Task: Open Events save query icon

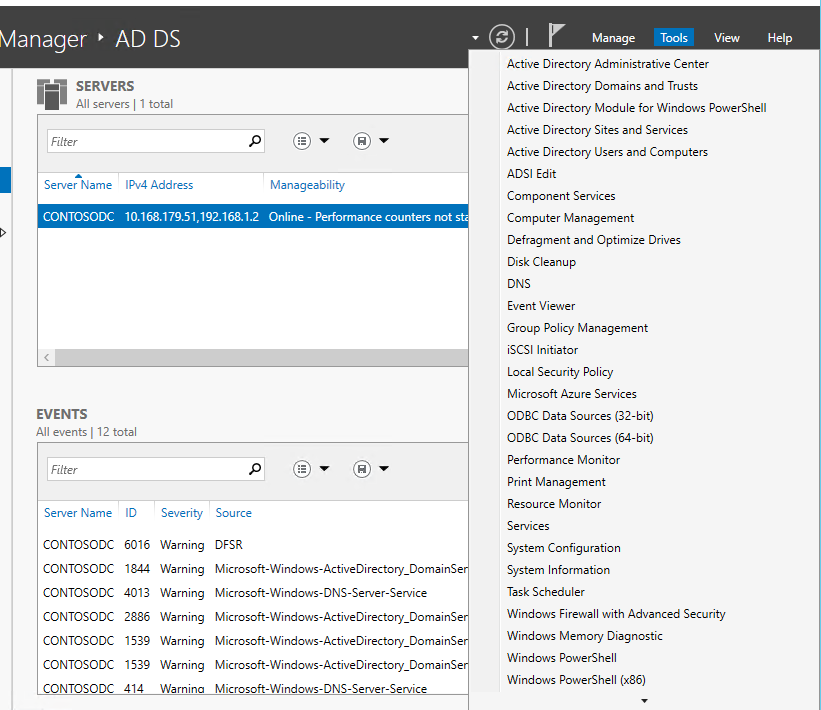Action: coord(362,469)
